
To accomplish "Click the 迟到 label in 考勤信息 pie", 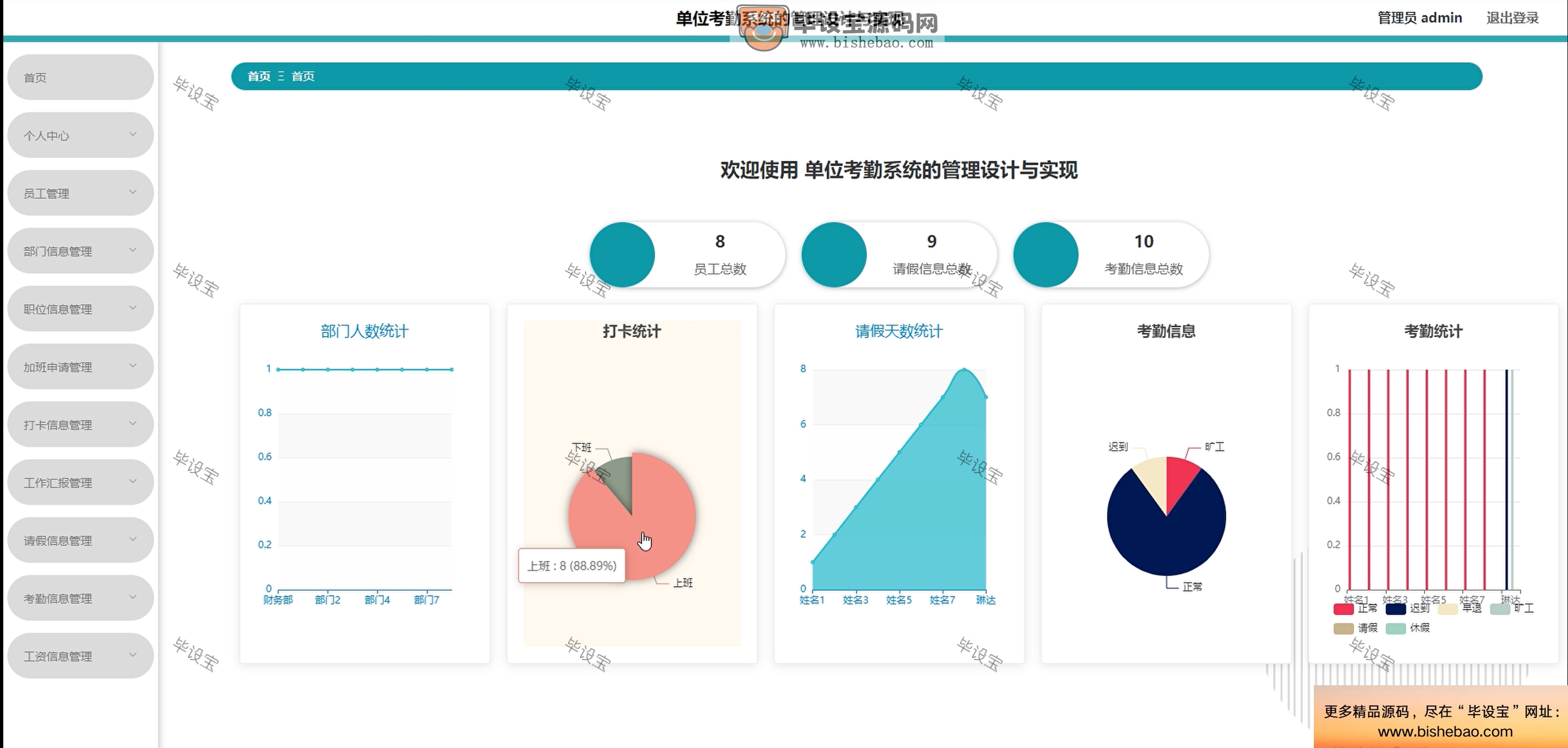I will (x=1118, y=446).
